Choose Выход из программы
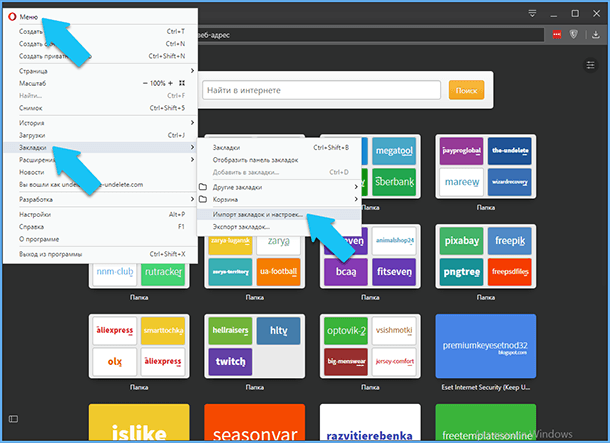Image resolution: width=610 pixels, height=443 pixels. (x=100, y=254)
